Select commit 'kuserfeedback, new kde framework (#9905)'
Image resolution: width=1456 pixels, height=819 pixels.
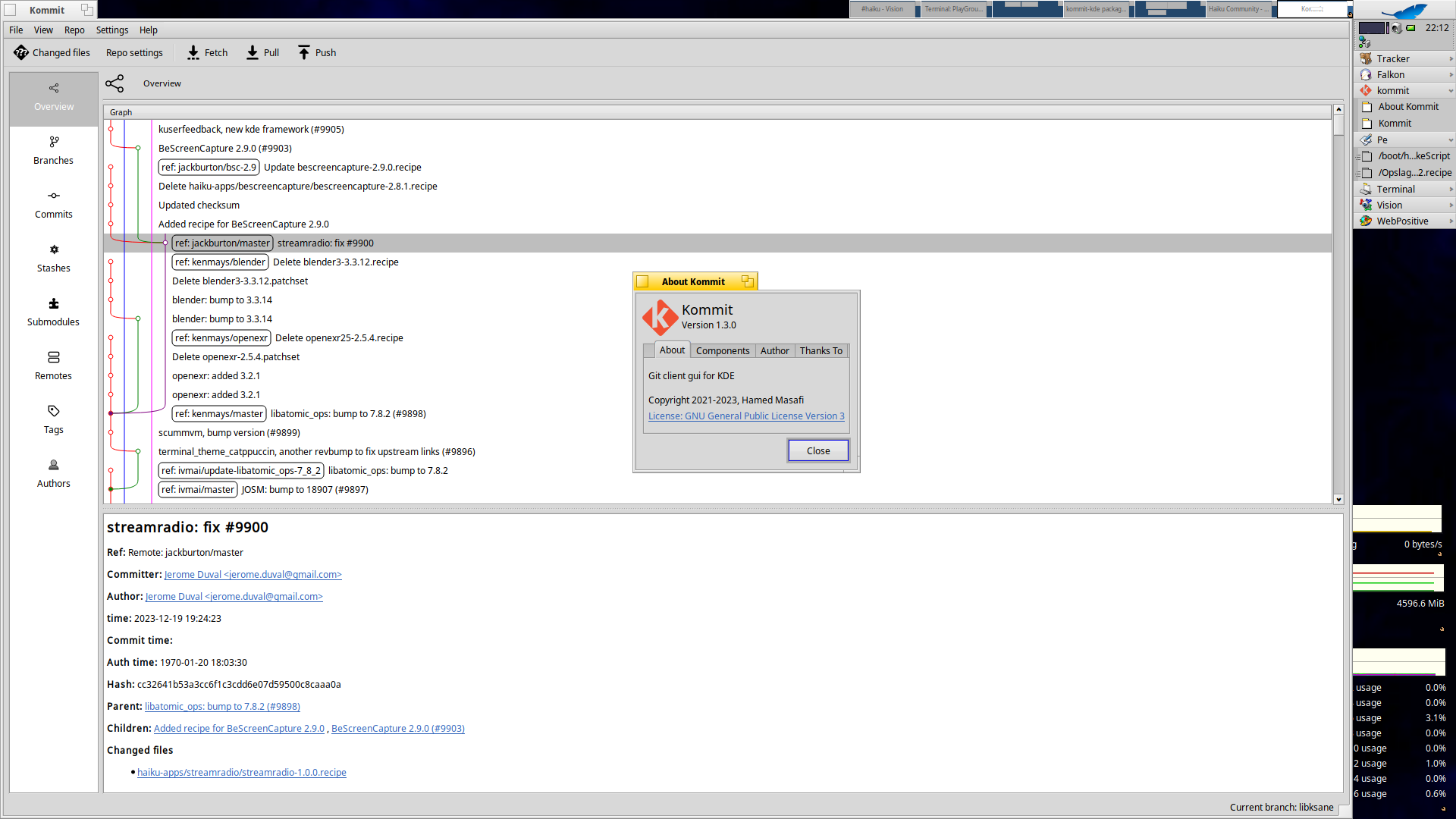(x=251, y=130)
